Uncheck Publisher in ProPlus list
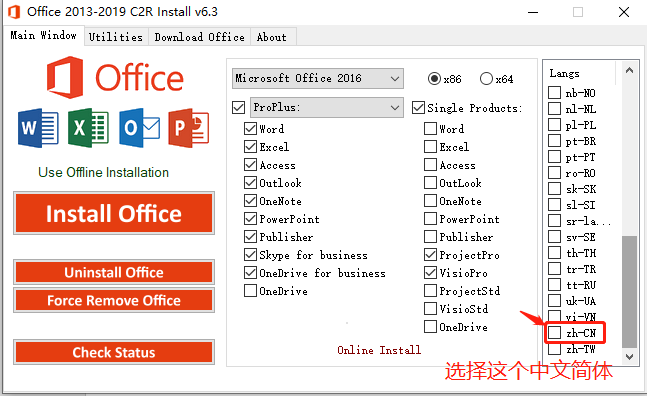647x396 pixels. pyautogui.click(x=250, y=237)
